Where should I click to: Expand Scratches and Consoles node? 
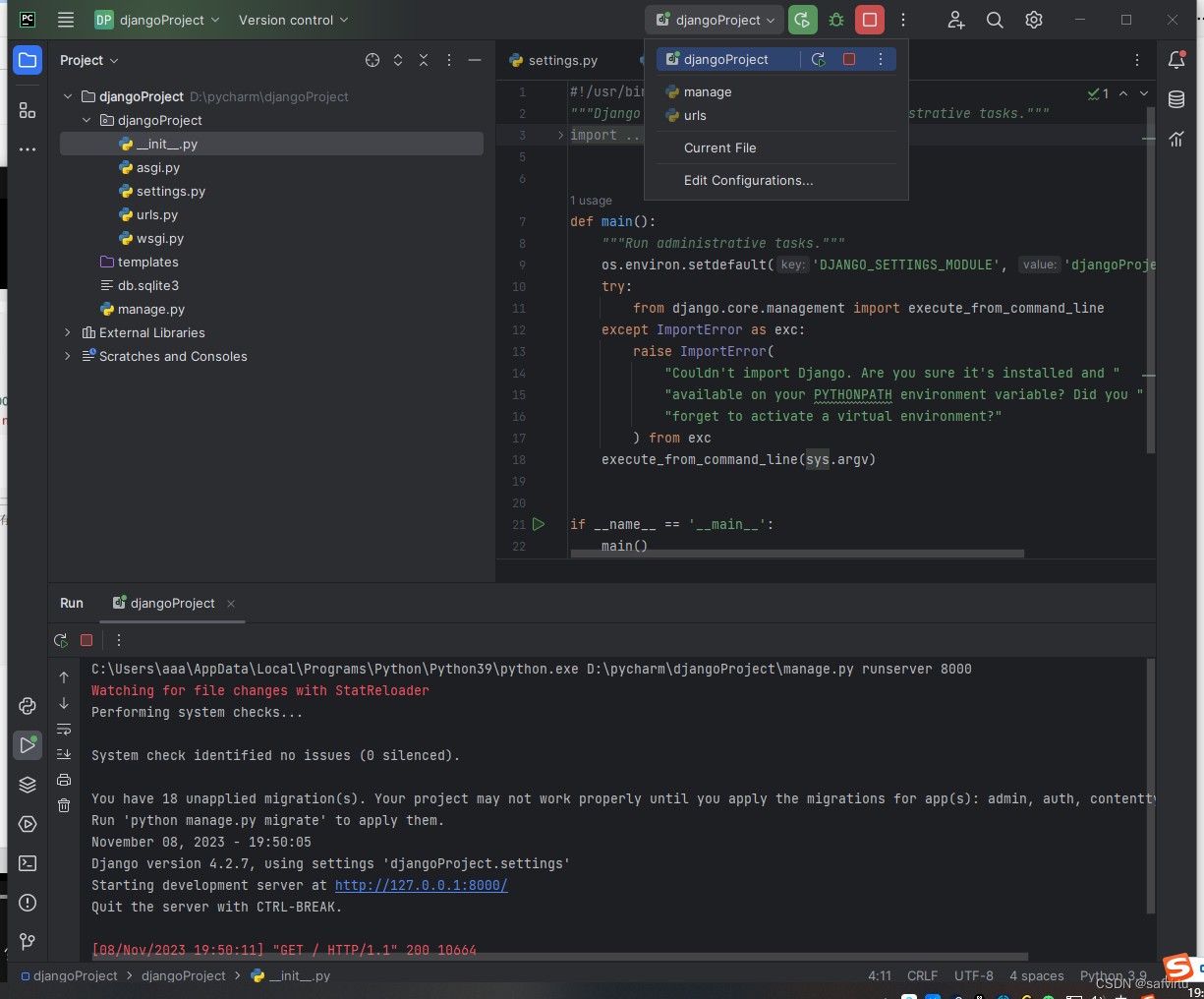pyautogui.click(x=68, y=356)
